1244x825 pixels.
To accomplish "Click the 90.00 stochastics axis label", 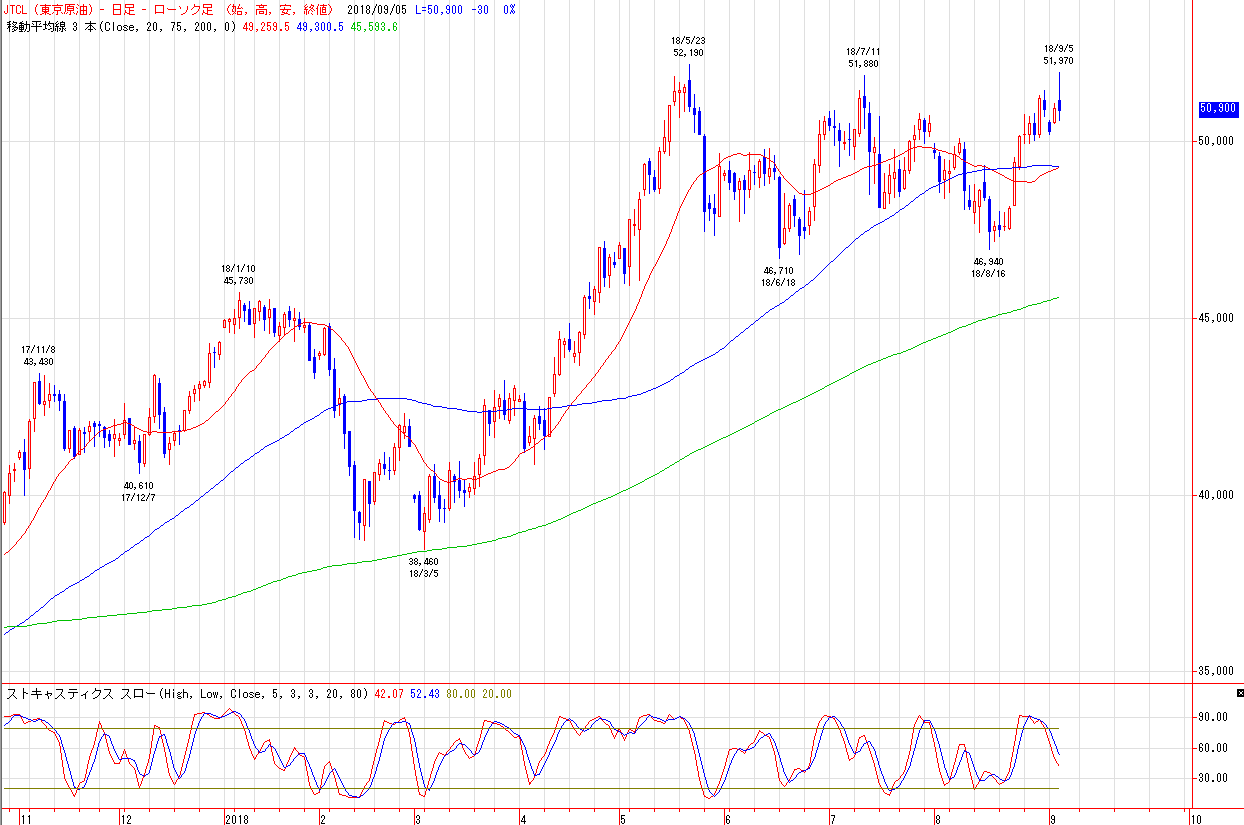I will (1214, 717).
